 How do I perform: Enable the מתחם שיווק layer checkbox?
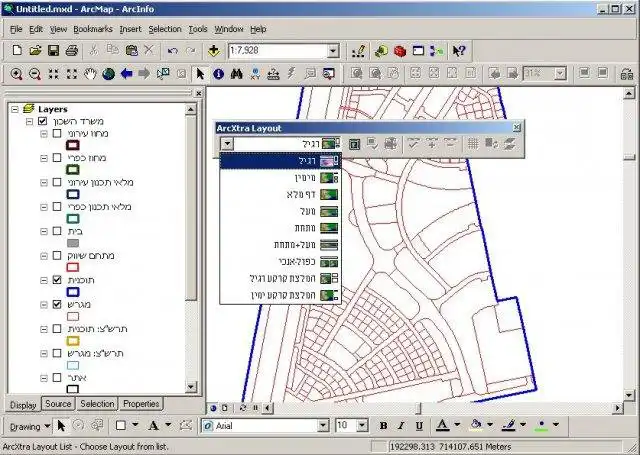coord(57,255)
